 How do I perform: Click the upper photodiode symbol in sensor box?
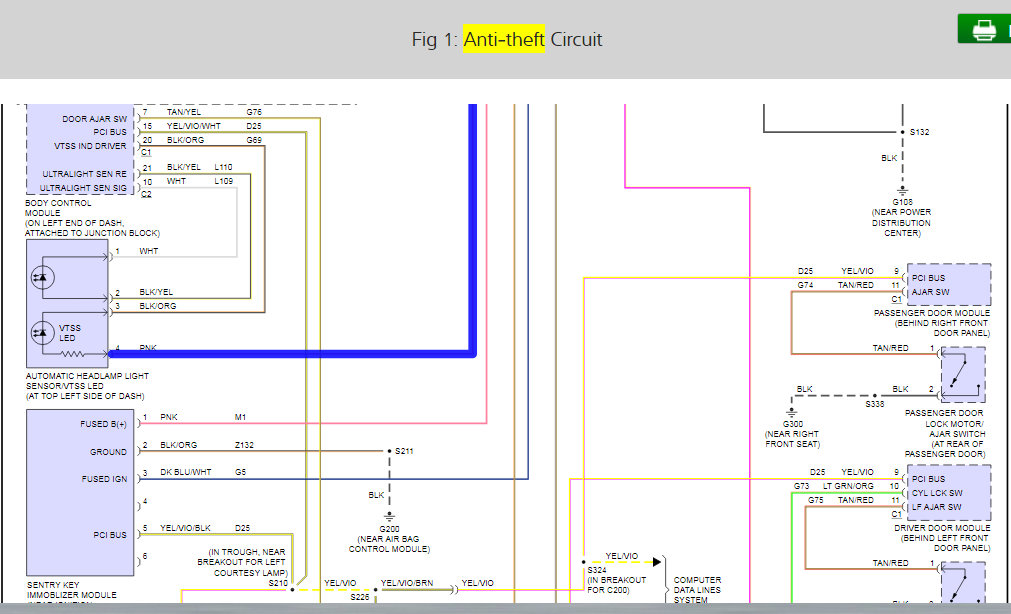43,277
